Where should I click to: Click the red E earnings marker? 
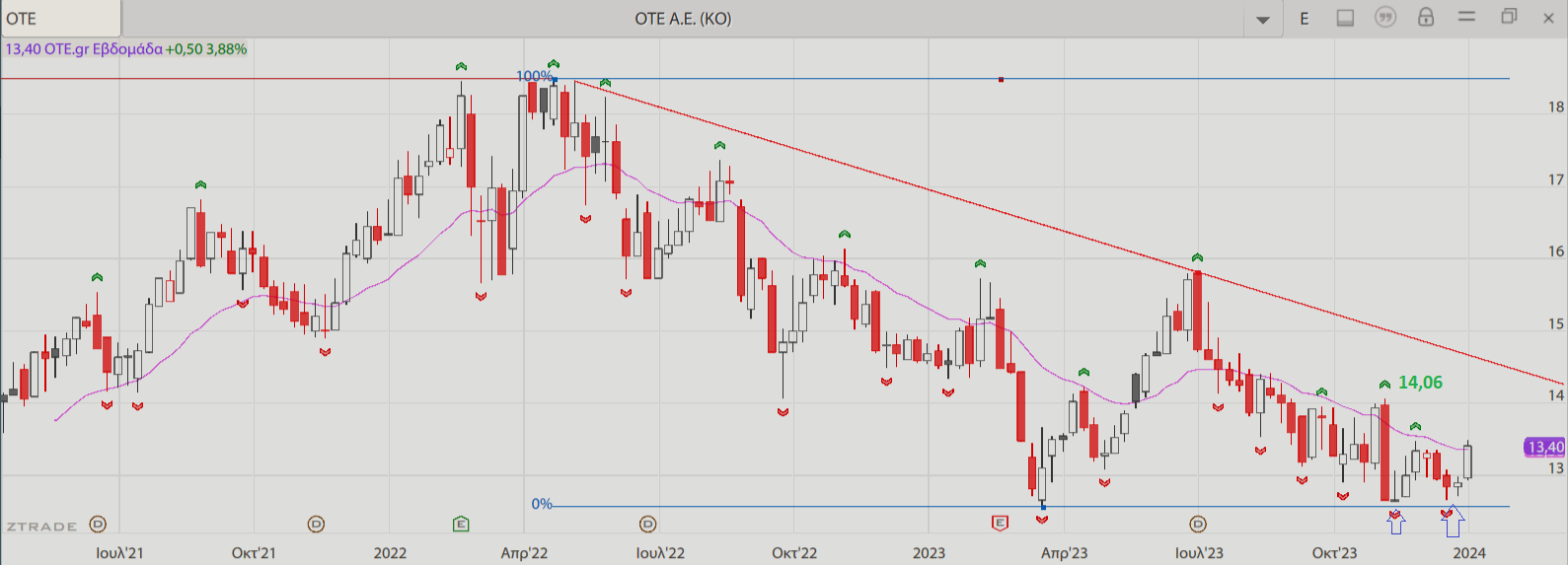[1000, 523]
